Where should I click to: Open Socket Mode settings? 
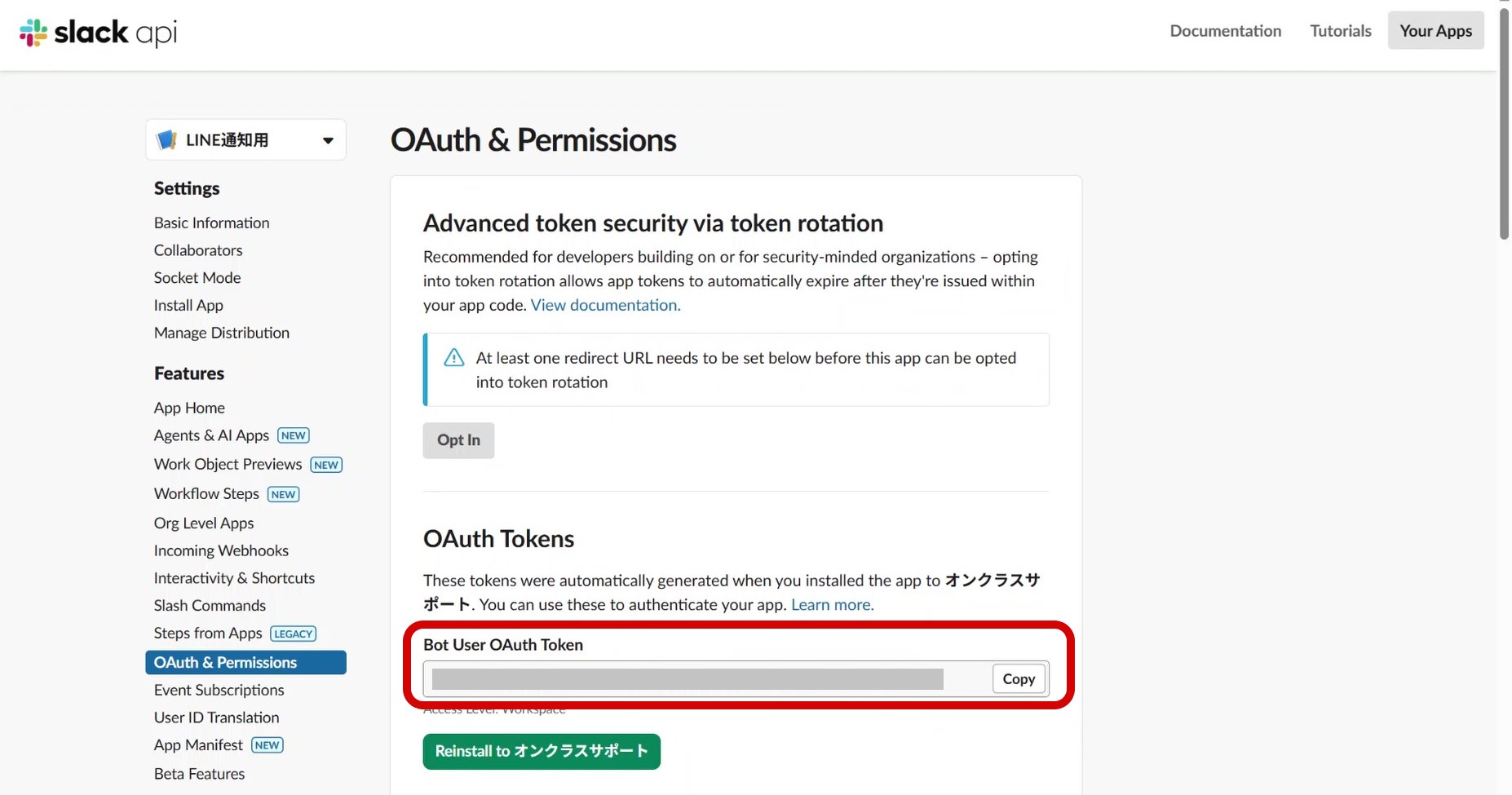pos(197,278)
